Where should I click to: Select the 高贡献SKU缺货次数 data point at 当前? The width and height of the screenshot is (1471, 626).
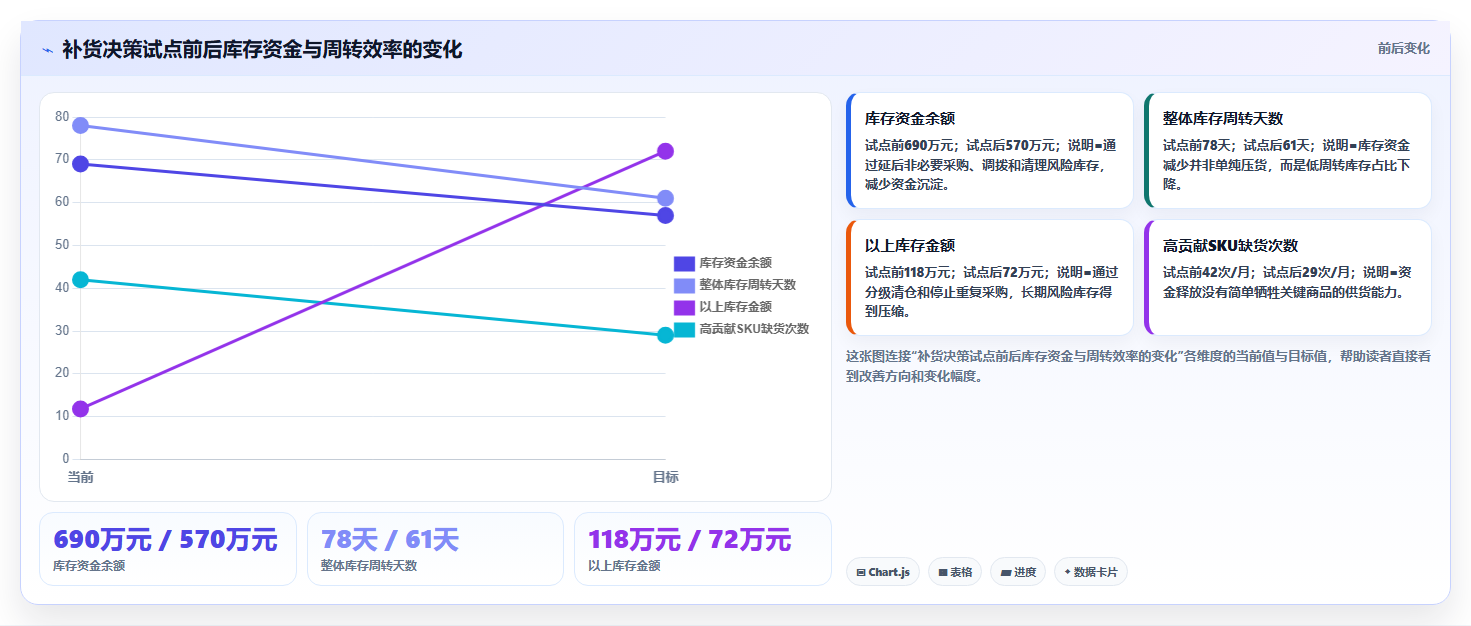(81, 280)
